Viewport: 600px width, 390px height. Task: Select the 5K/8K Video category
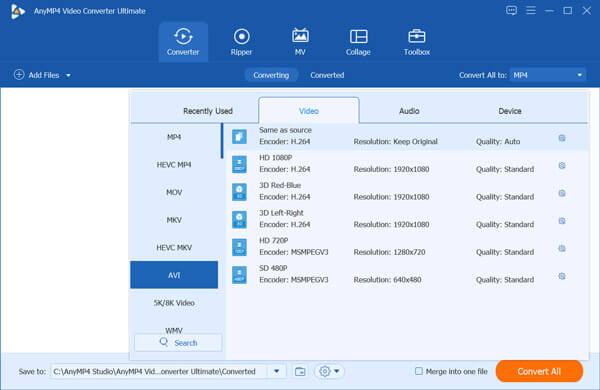pos(174,302)
